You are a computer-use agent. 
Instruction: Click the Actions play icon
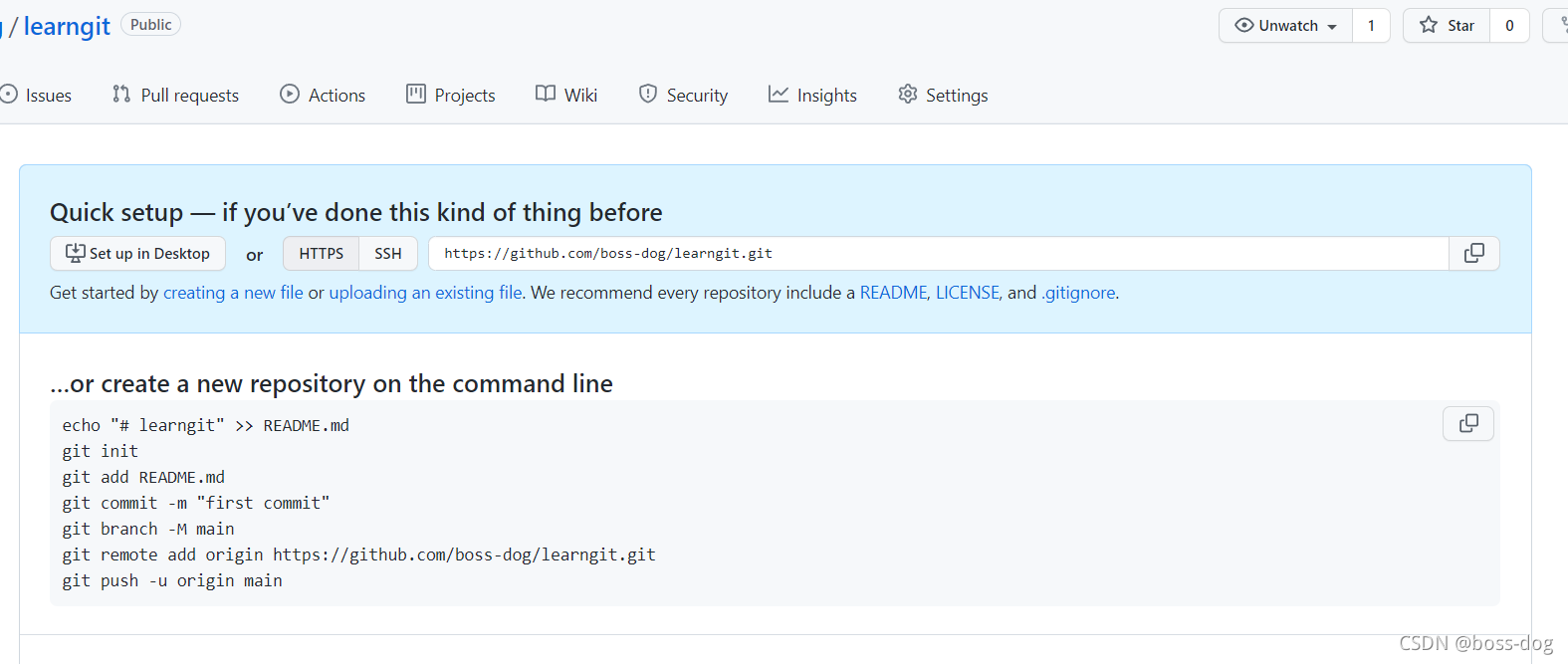[x=290, y=94]
